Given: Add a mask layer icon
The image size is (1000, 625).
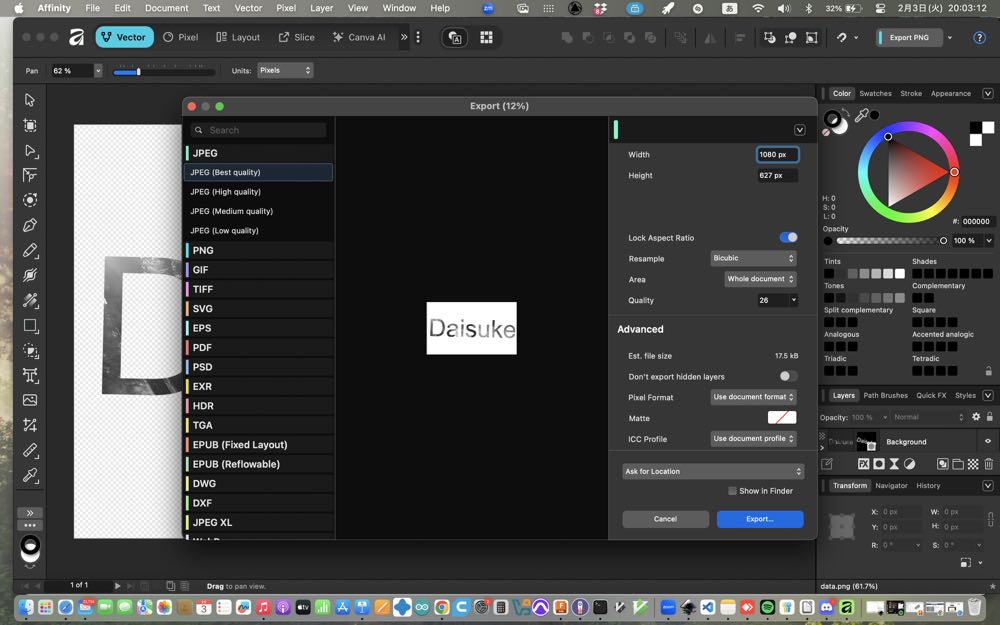Looking at the screenshot, I should coord(879,464).
